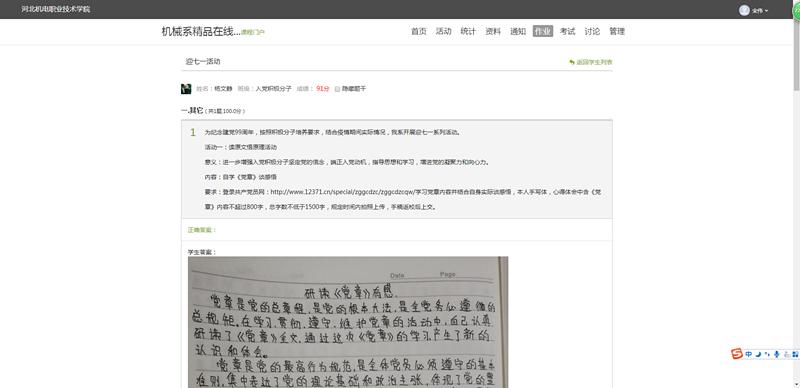The image size is (800, 388).
Task: Go to 首页 in navigation
Action: tap(419, 31)
